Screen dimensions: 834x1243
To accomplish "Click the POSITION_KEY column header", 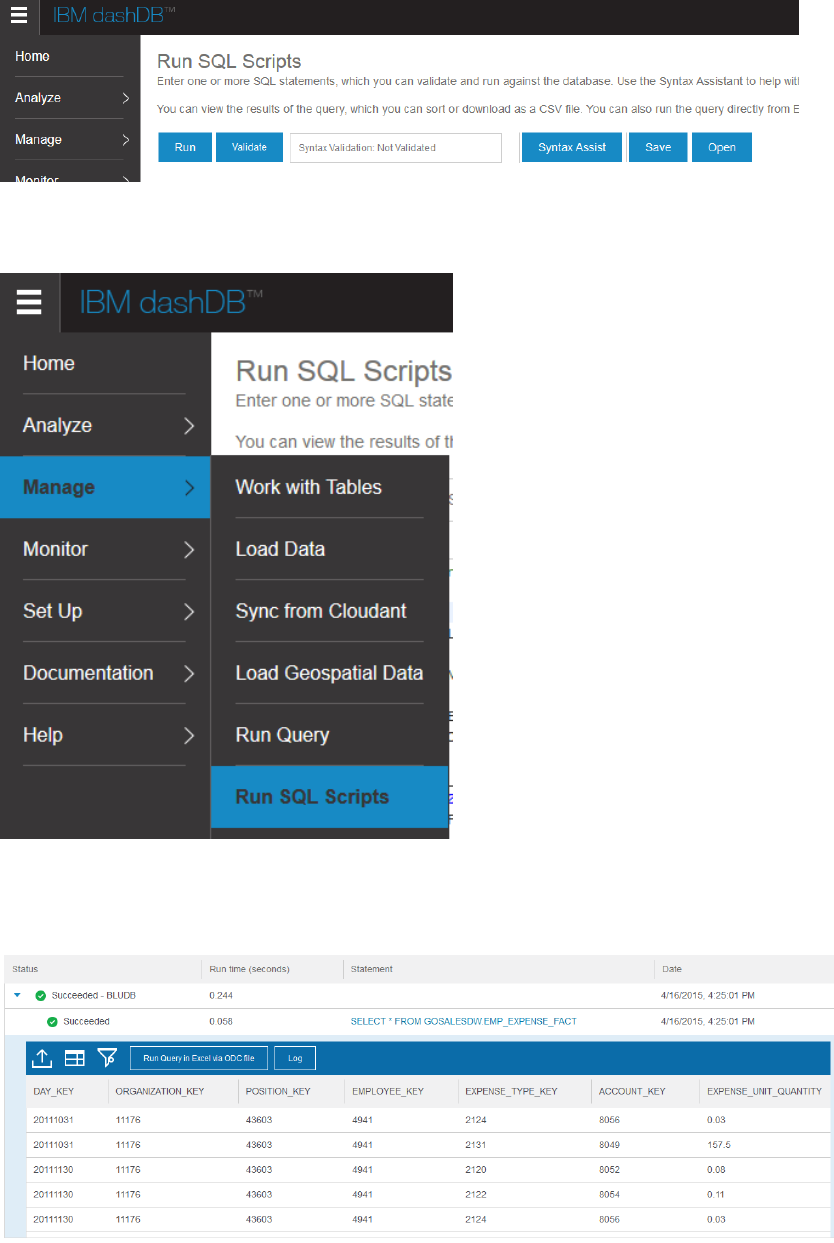I will pyautogui.click(x=278, y=1091).
